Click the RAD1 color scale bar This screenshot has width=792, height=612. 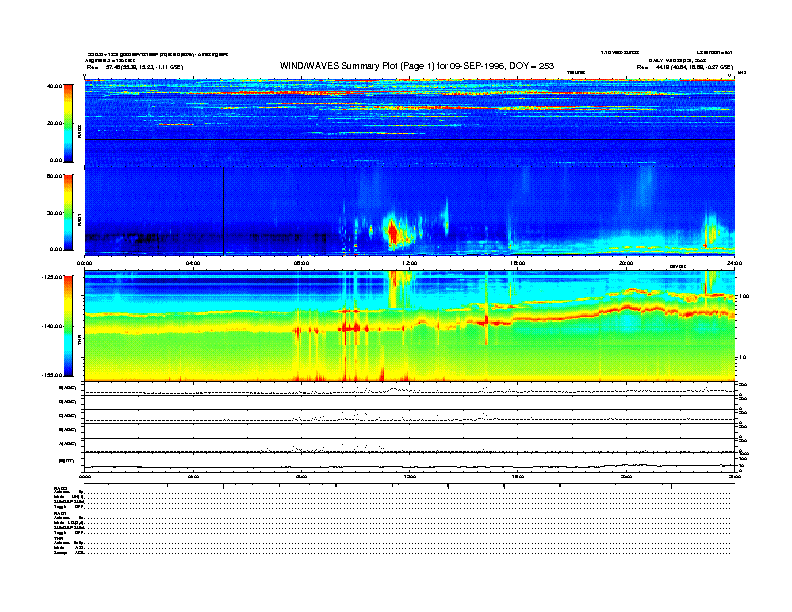[68, 212]
